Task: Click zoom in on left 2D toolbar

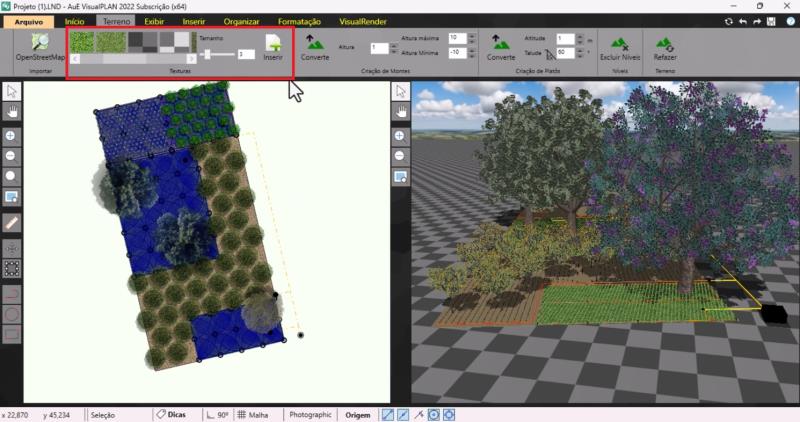Action: 11,134
